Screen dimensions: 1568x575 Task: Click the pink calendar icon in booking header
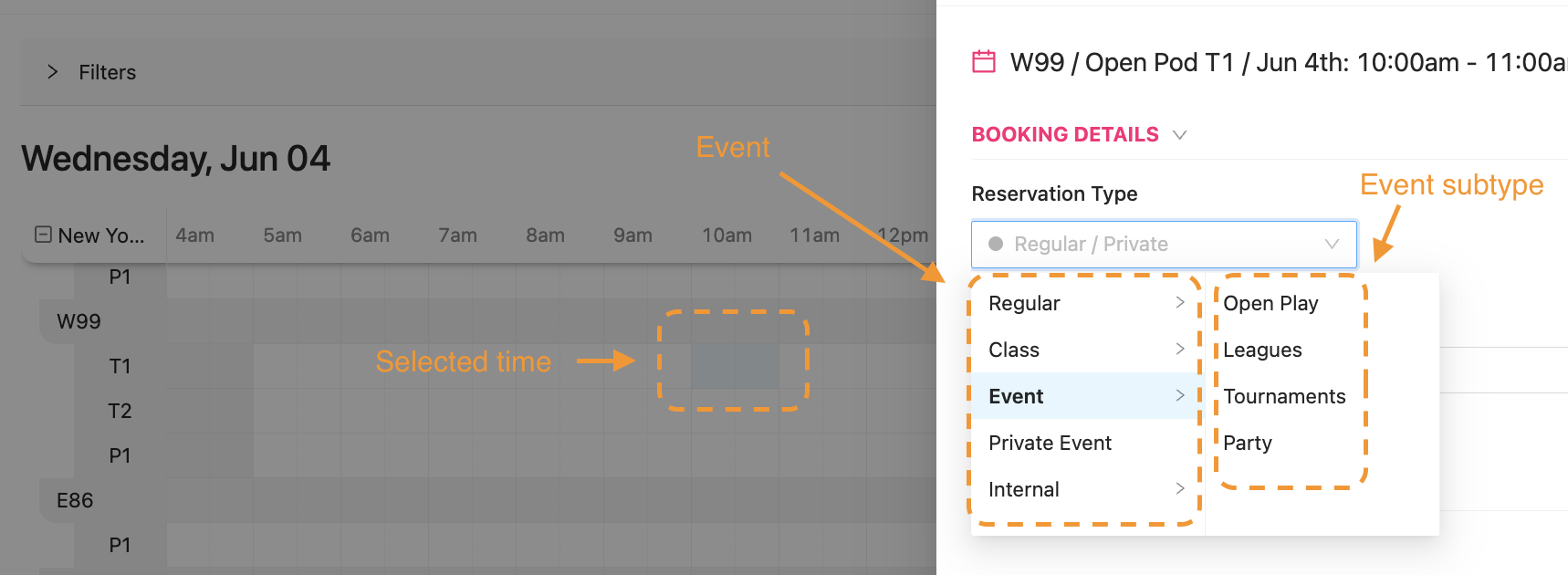pos(984,62)
